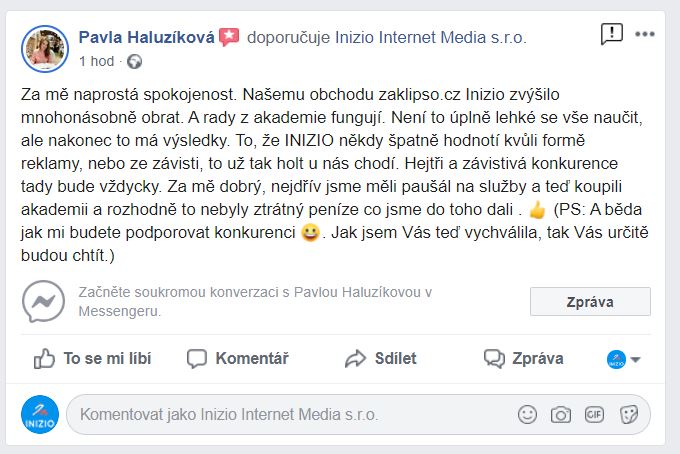This screenshot has height=454, width=680.
Task: Insert a GIF with the GIF icon
Action: (x=594, y=415)
